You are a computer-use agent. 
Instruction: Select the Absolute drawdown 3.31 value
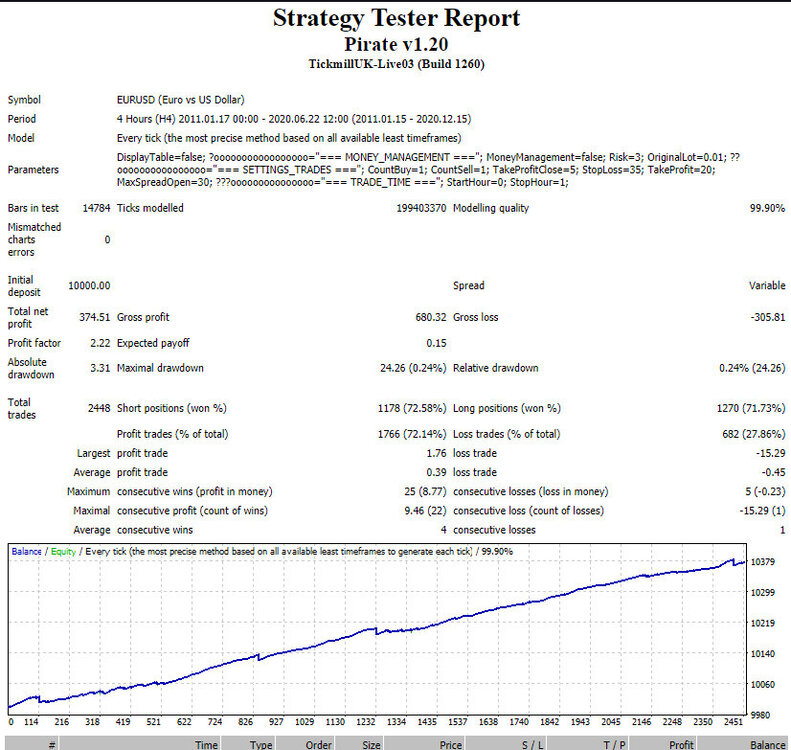tap(100, 368)
